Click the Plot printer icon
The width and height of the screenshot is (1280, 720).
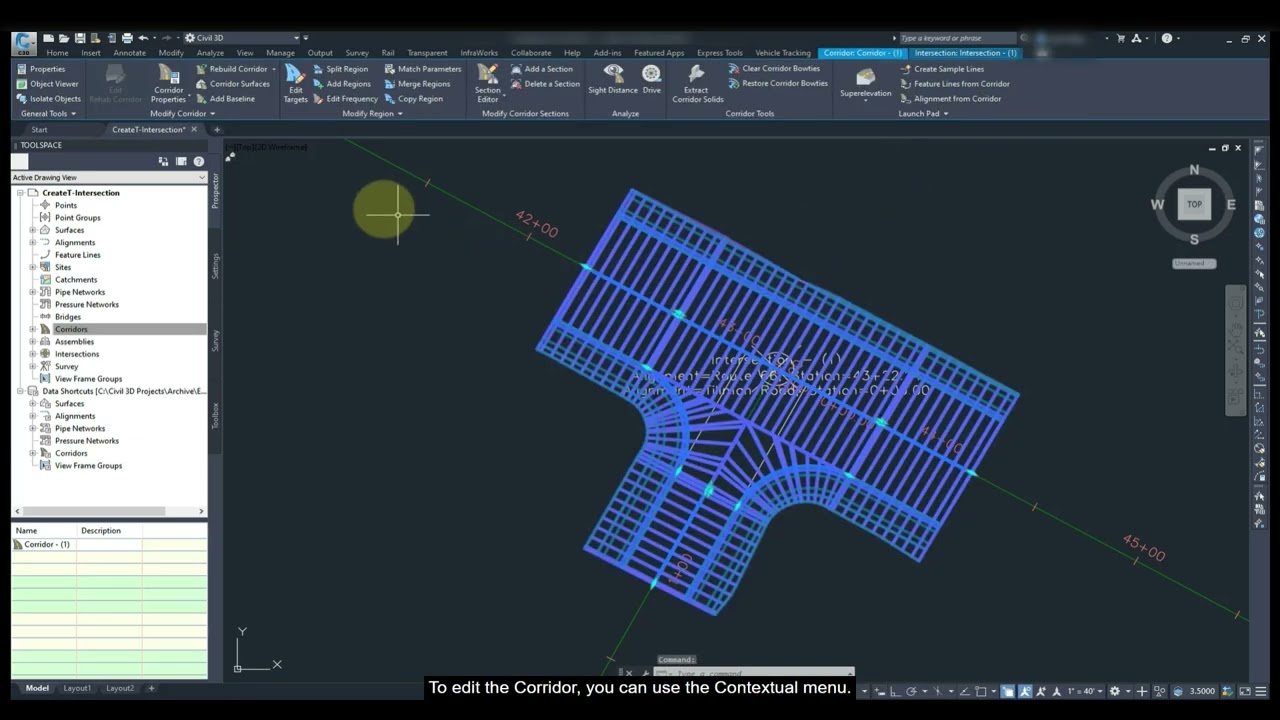(127, 38)
